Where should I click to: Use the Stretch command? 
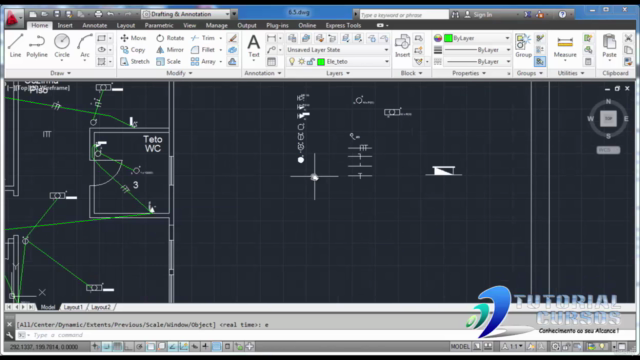pos(135,62)
